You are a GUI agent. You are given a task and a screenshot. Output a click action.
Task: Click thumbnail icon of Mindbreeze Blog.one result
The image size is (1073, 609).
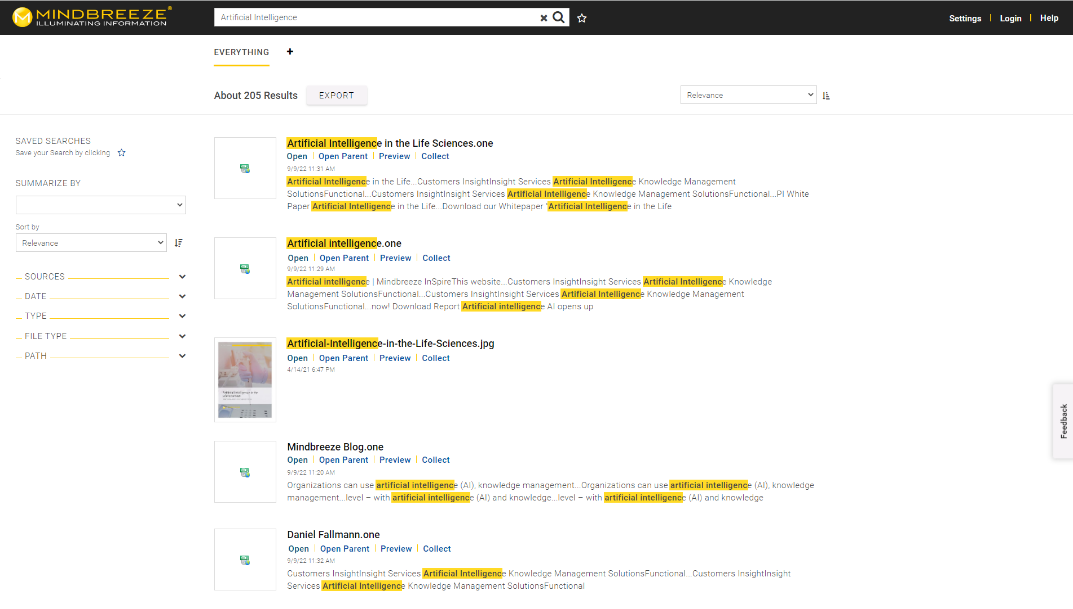[x=245, y=472]
